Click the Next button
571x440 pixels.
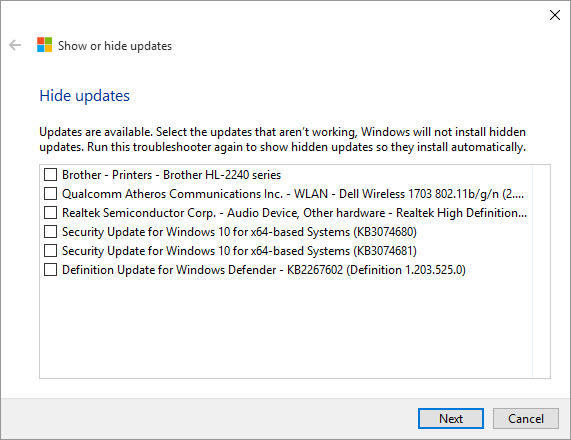pos(451,419)
